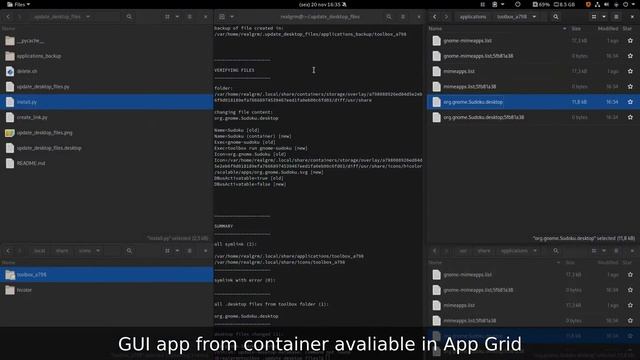Select delete.sh script file

107,71
